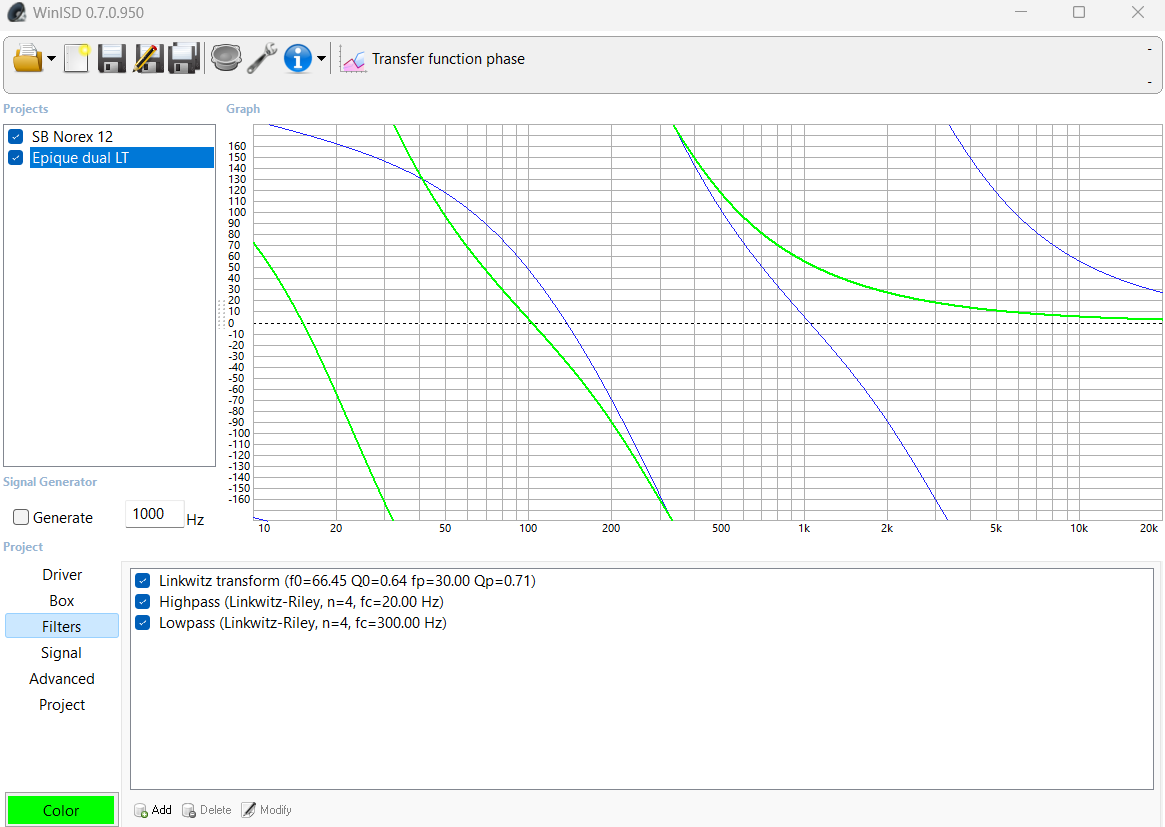
Task: Select the Epique dual LT project
Action: coord(122,158)
